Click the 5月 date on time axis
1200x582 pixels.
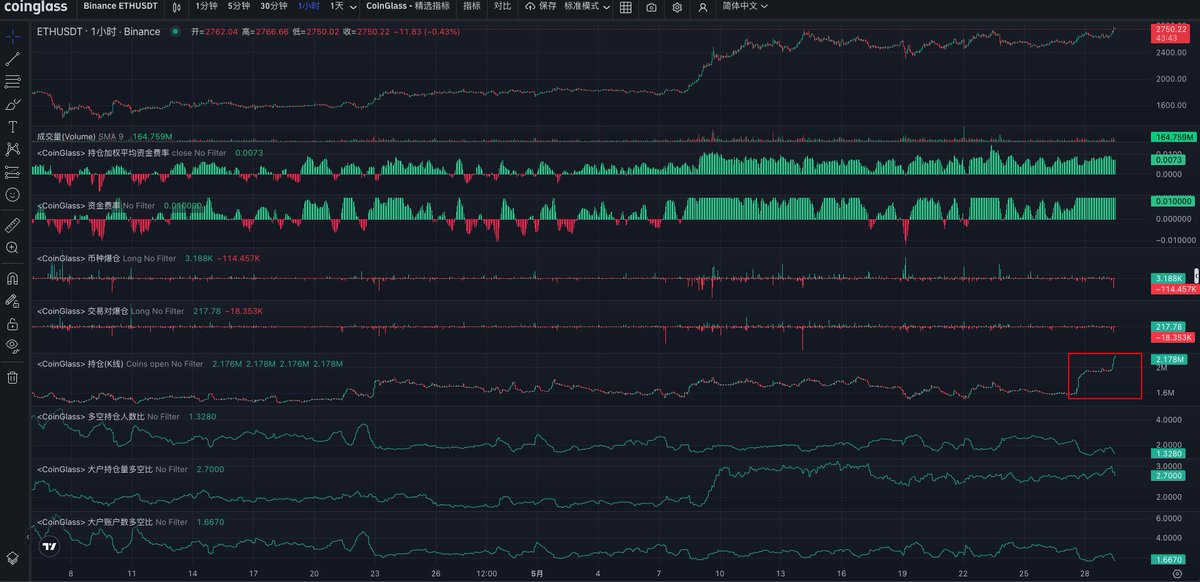tap(537, 574)
